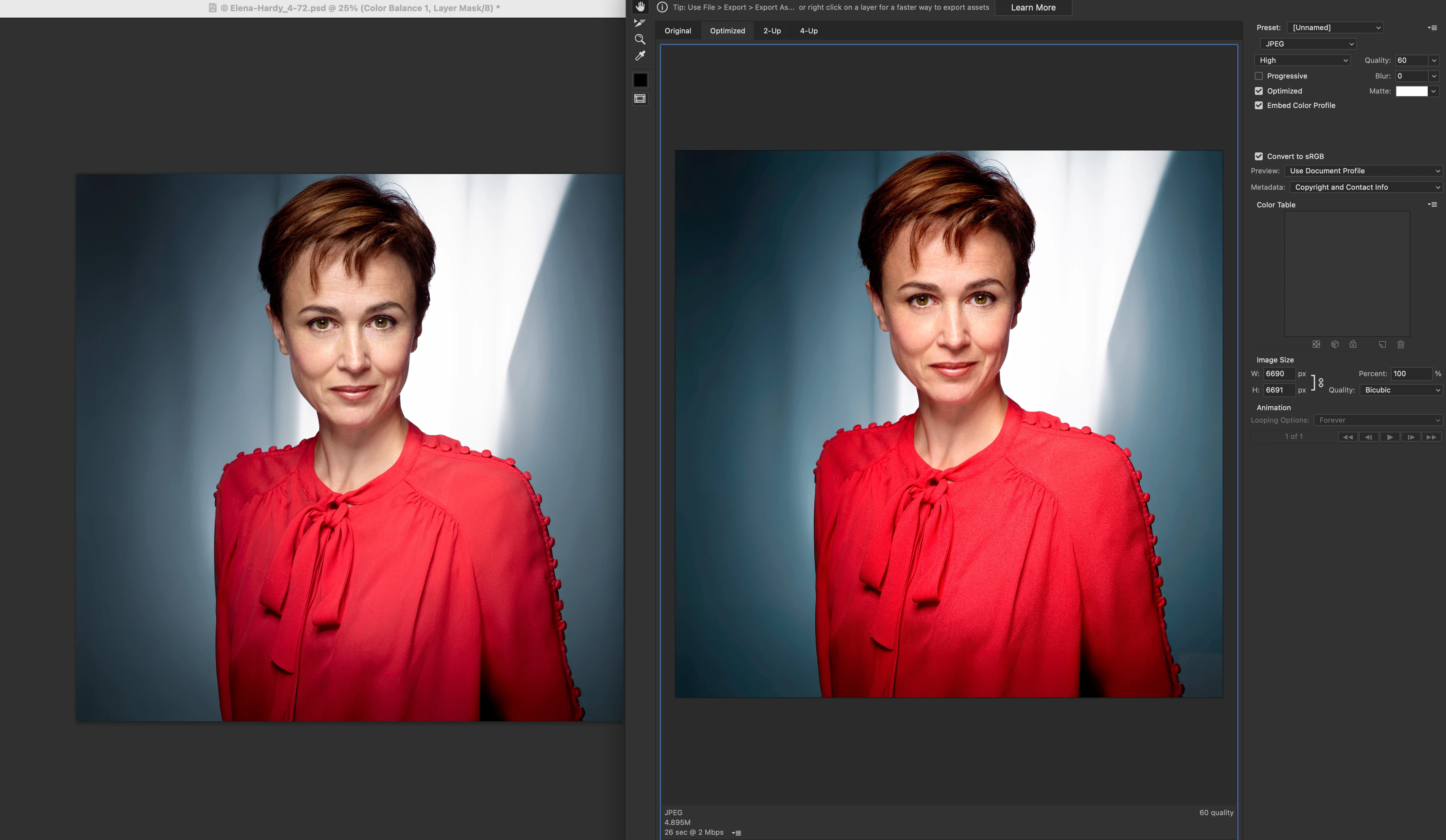This screenshot has width=1446, height=840.
Task: Enable the Progressive checkbox
Action: tap(1259, 76)
